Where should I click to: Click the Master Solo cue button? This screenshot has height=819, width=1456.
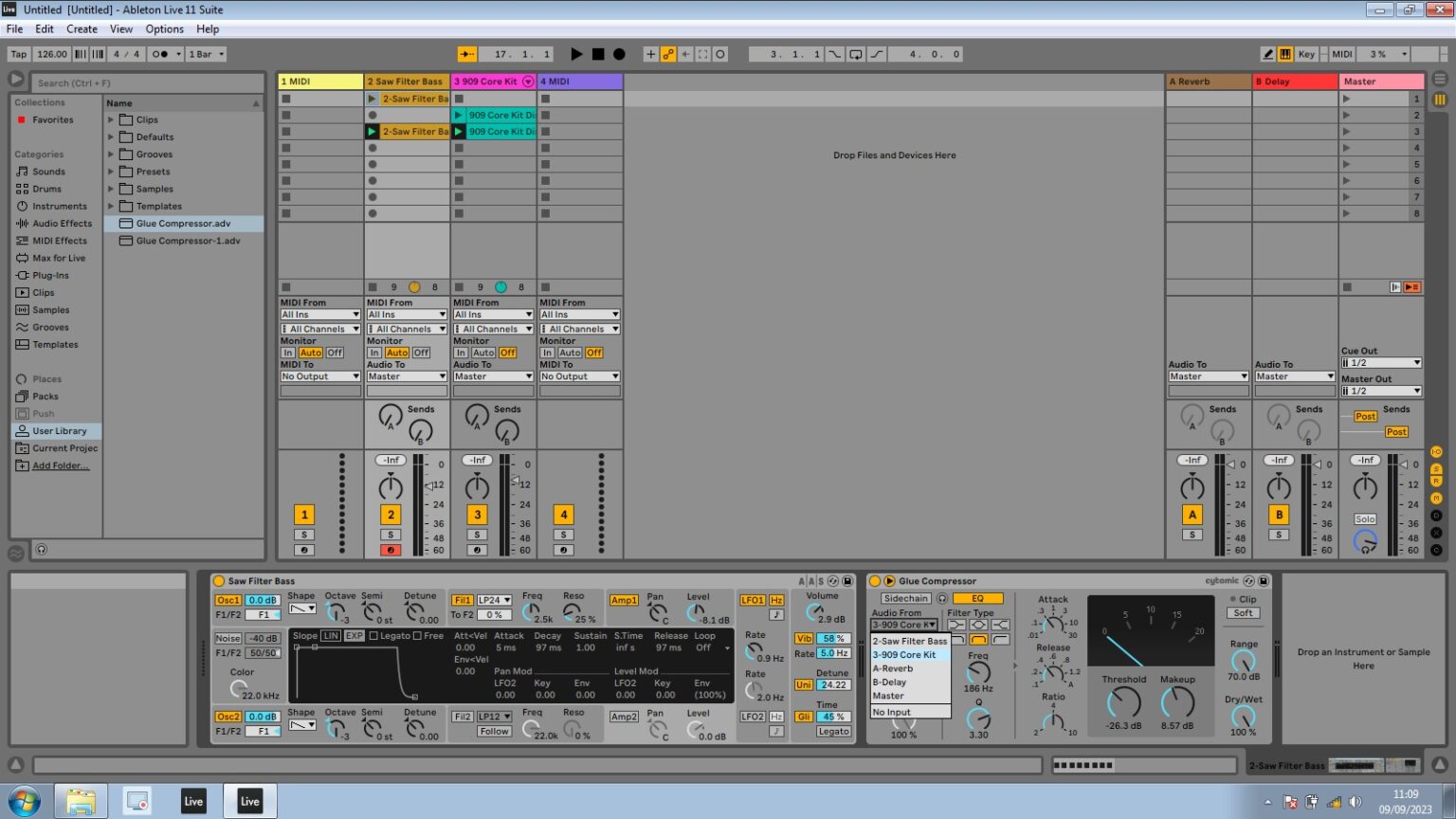click(1365, 519)
